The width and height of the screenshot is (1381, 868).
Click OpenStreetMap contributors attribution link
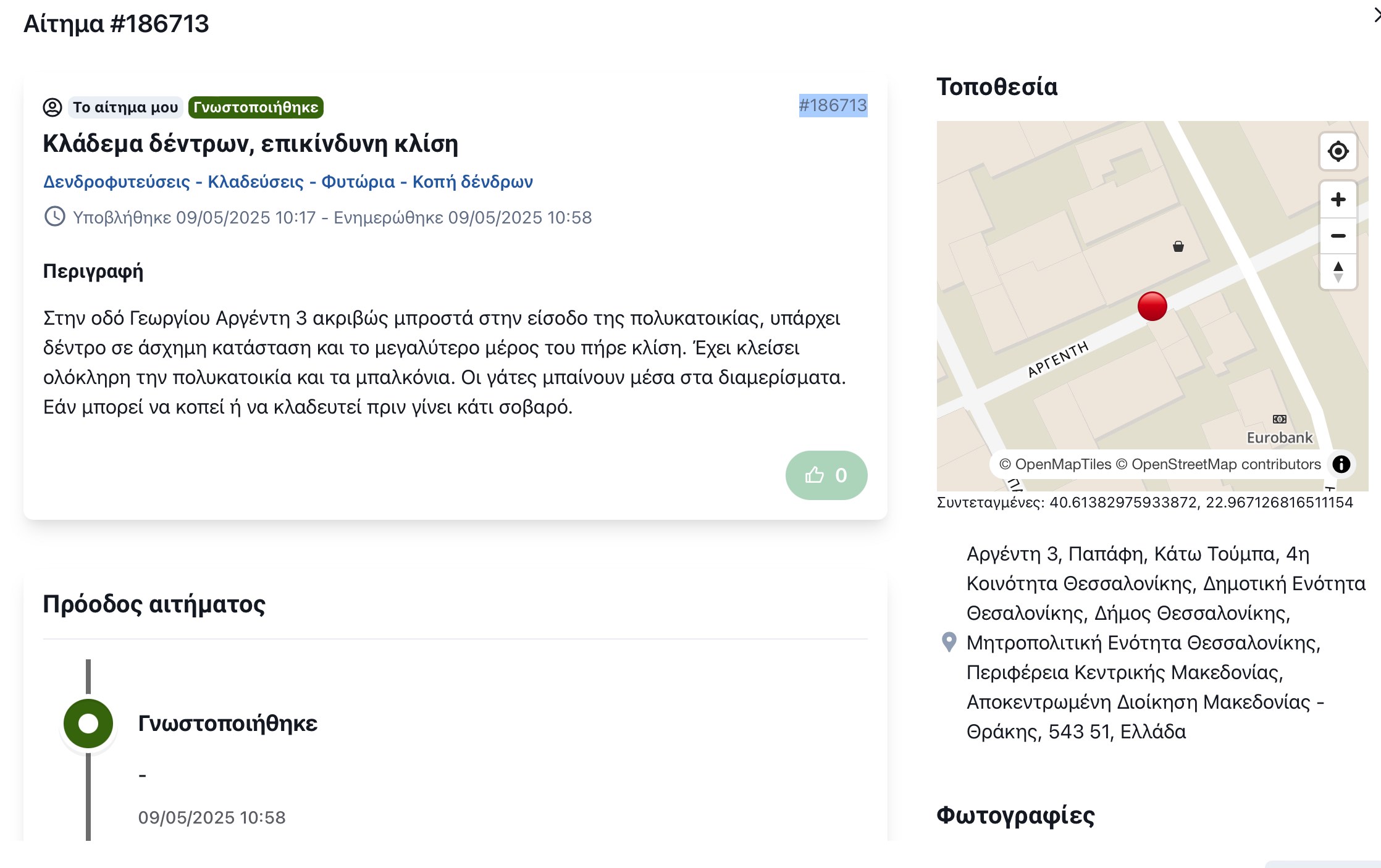click(1226, 464)
